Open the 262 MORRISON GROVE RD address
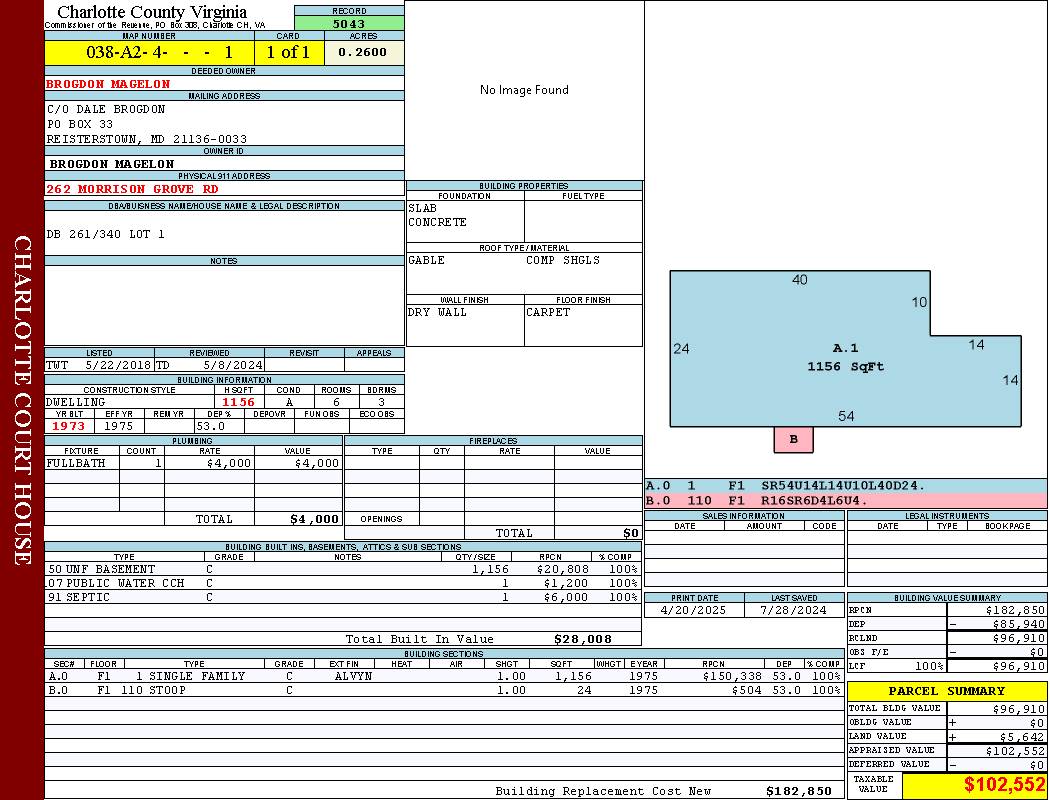Viewport: 1050px width, 800px height. [132, 188]
